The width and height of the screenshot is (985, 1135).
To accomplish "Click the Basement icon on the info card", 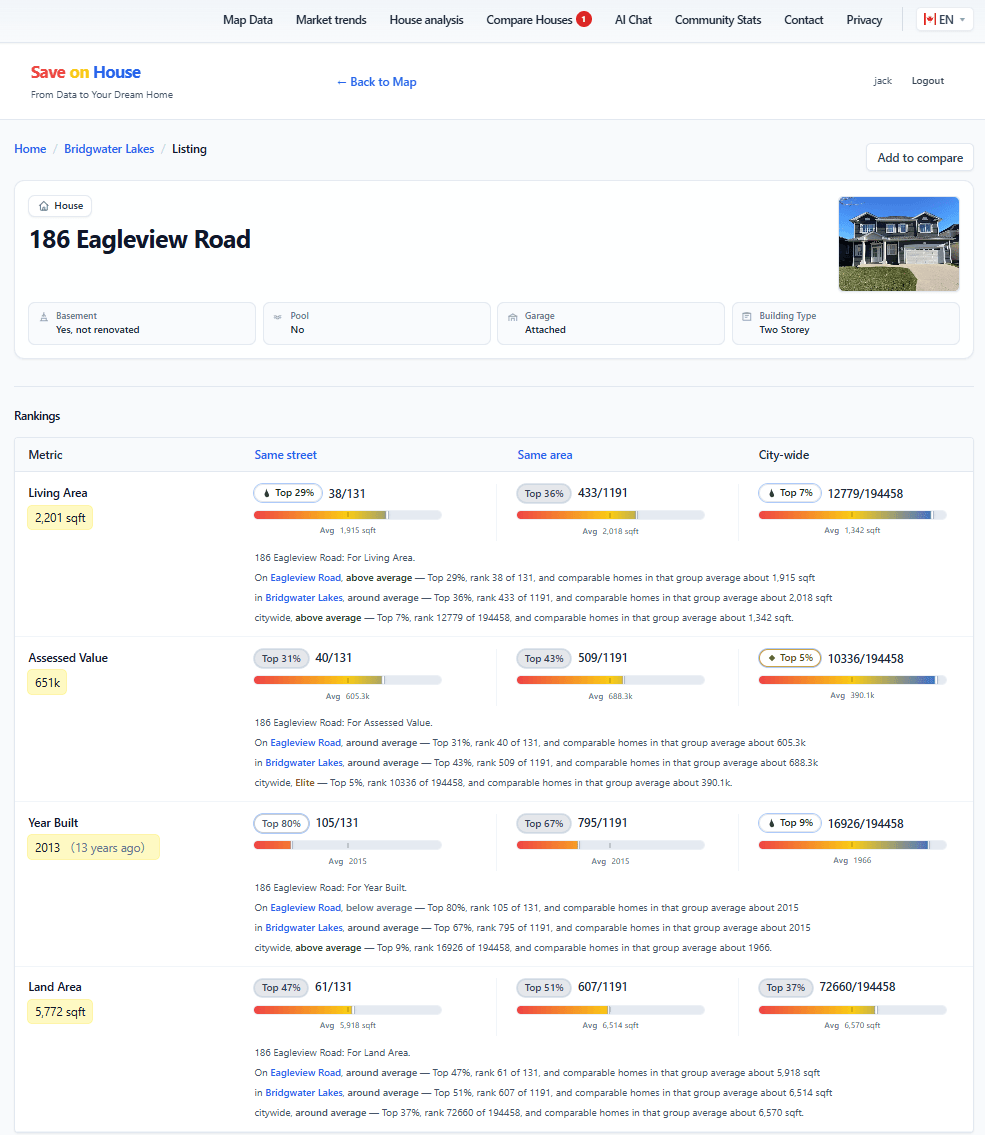I will [44, 316].
